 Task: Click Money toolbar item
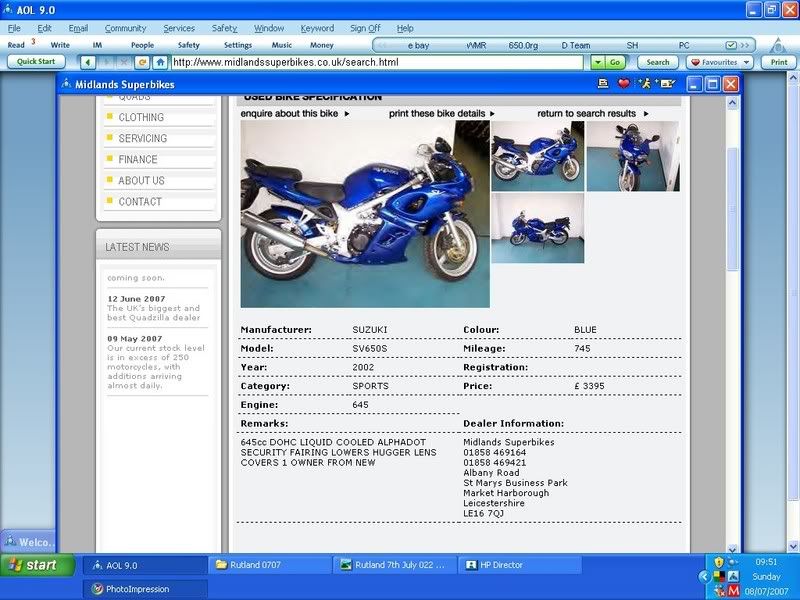[x=321, y=45]
